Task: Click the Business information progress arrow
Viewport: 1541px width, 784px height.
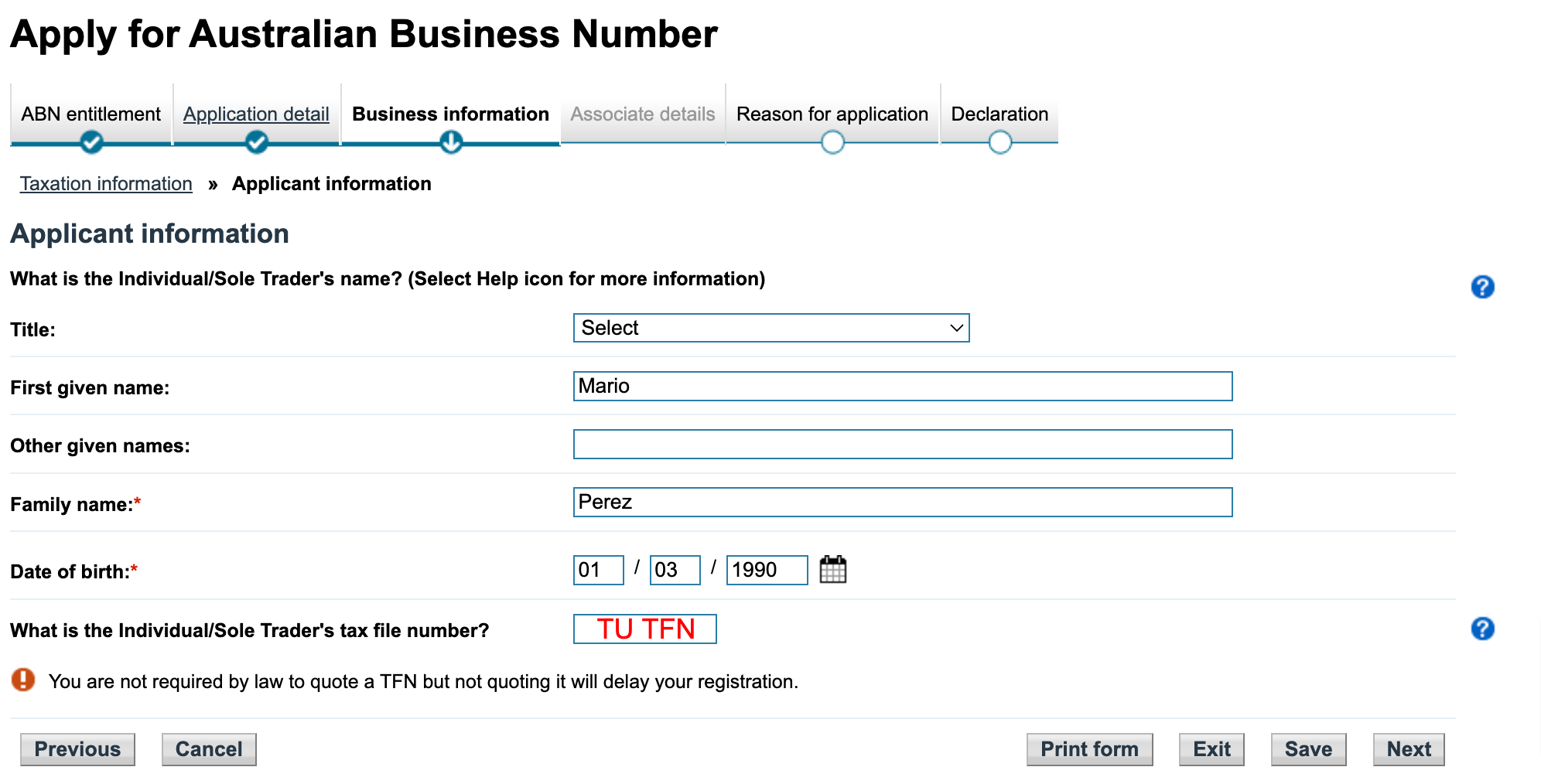Action: tap(449, 141)
